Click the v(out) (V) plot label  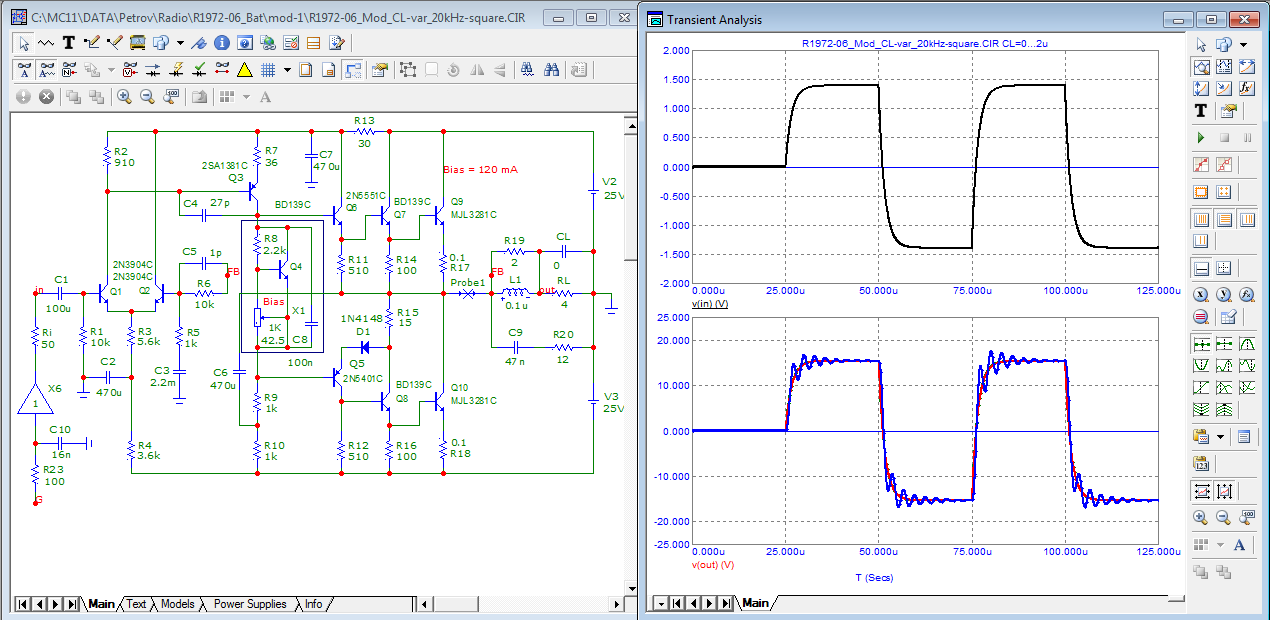pyautogui.click(x=713, y=564)
